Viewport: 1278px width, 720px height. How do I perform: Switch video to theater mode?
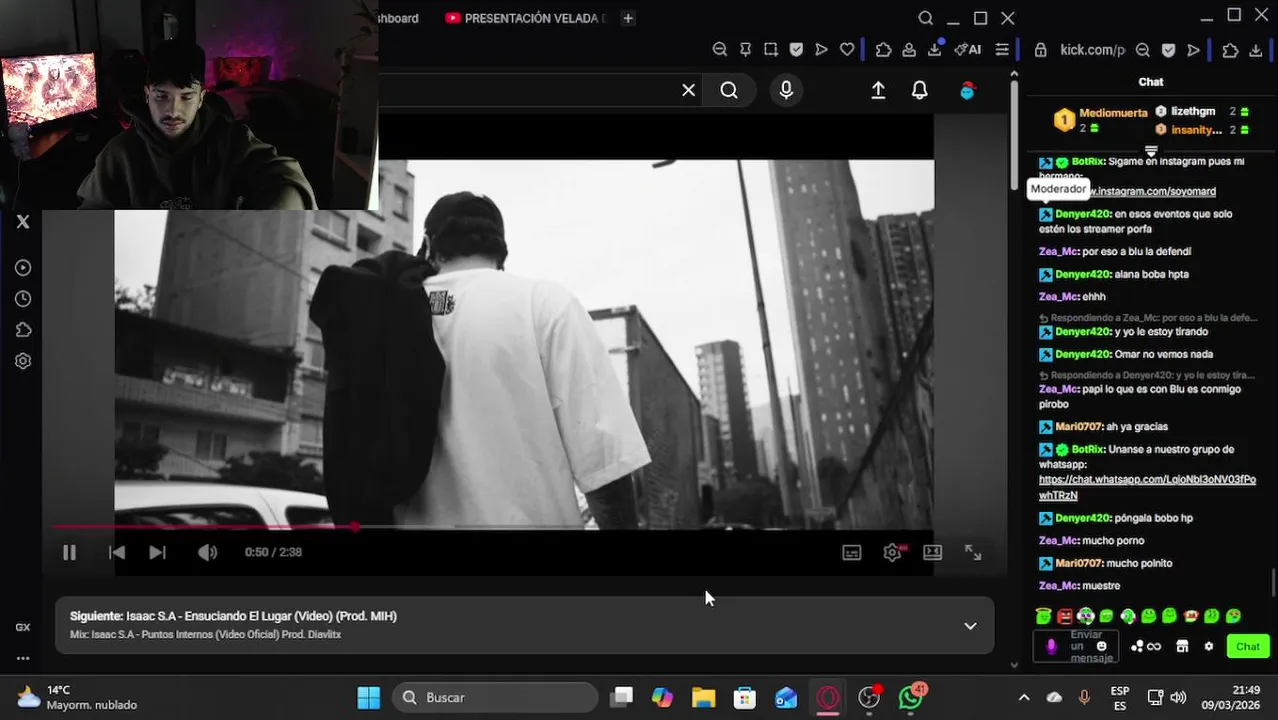pyautogui.click(x=932, y=552)
